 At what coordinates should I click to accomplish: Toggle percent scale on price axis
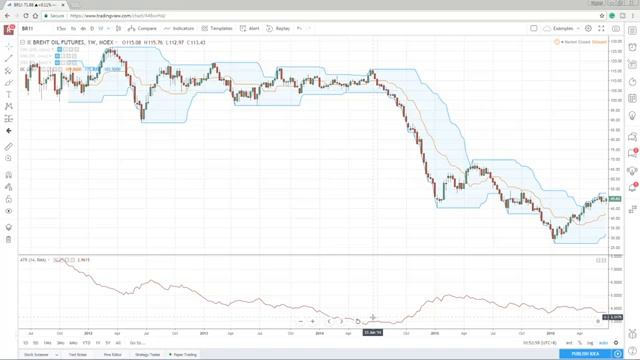click(x=580, y=343)
